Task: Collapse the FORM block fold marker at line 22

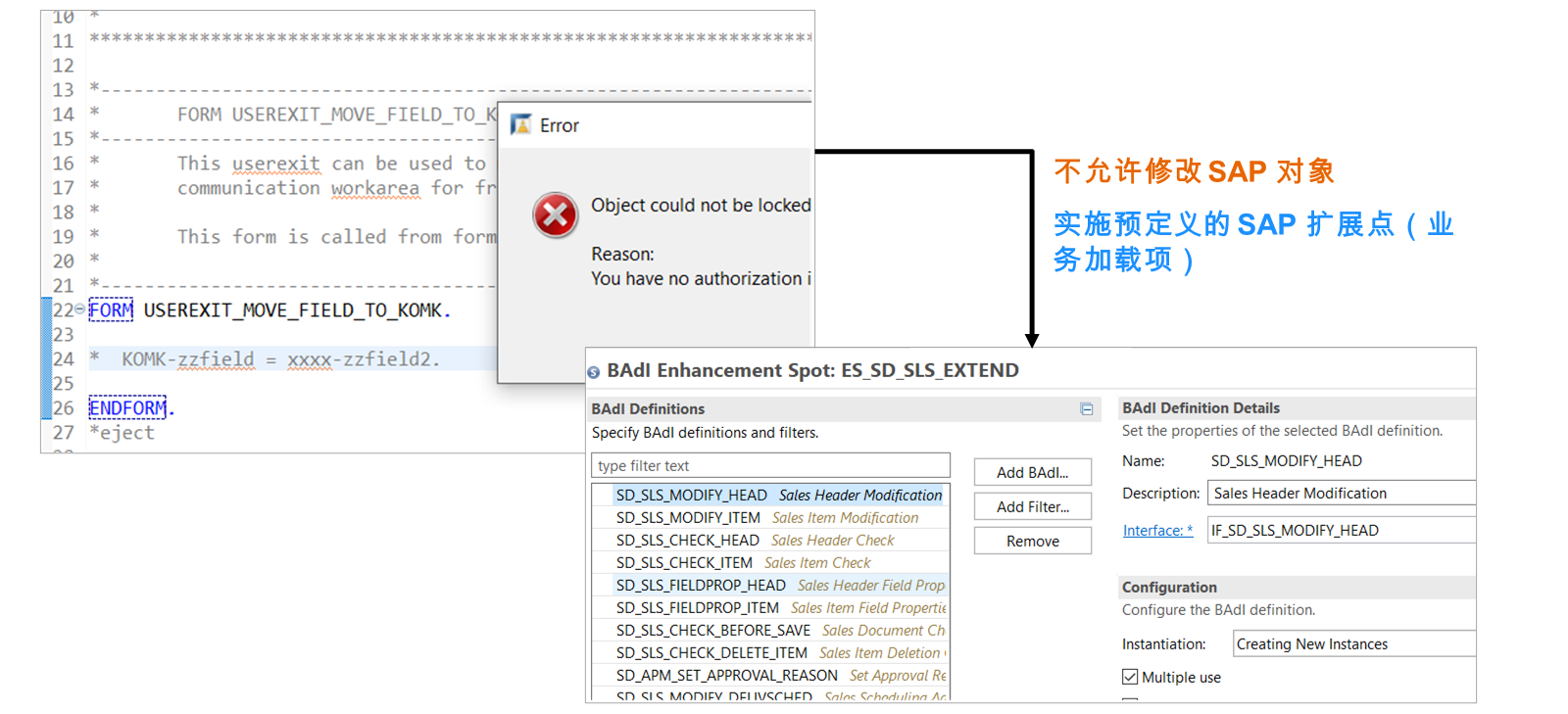Action: point(80,309)
